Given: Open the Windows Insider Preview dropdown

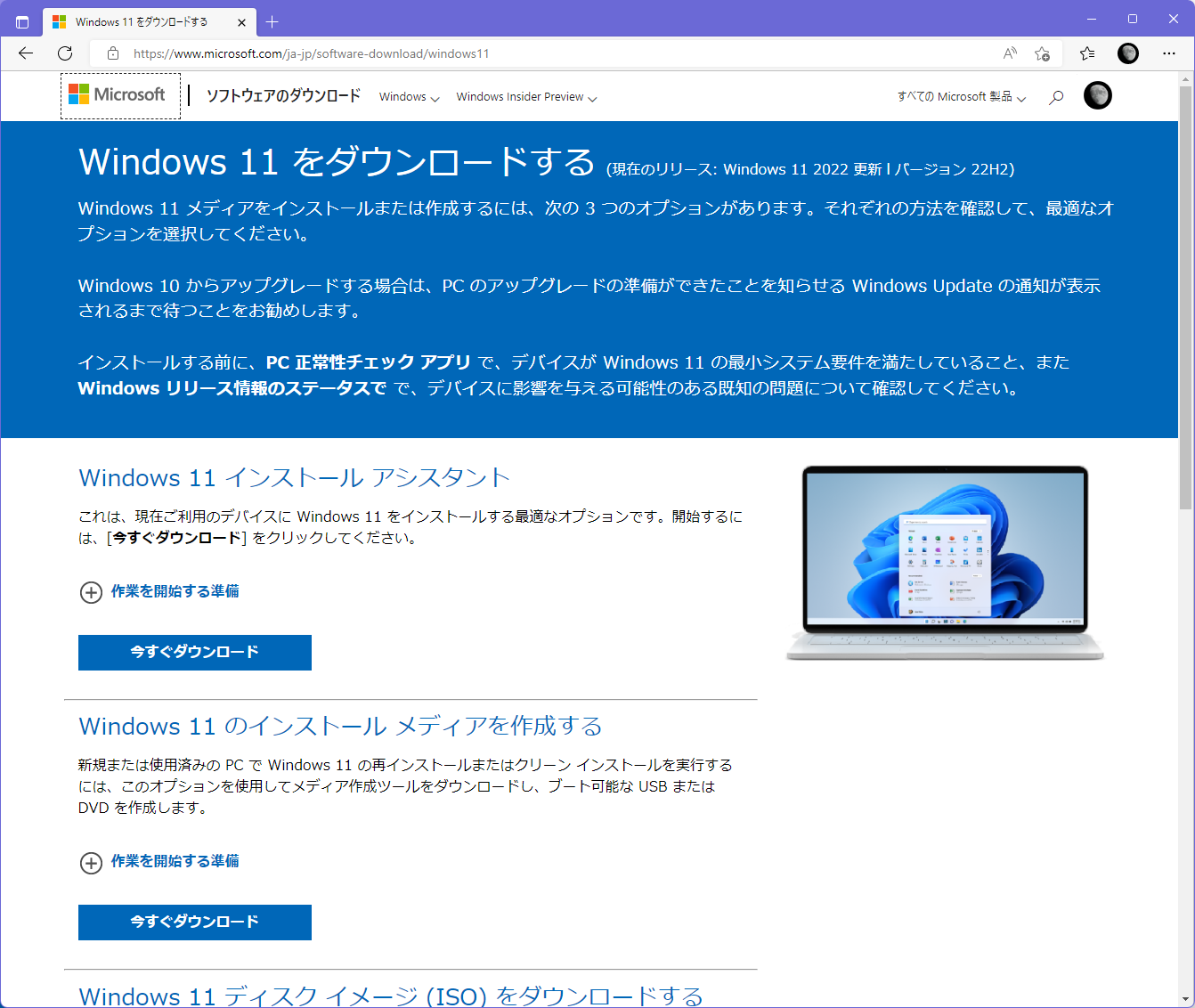Looking at the screenshot, I should pyautogui.click(x=526, y=97).
